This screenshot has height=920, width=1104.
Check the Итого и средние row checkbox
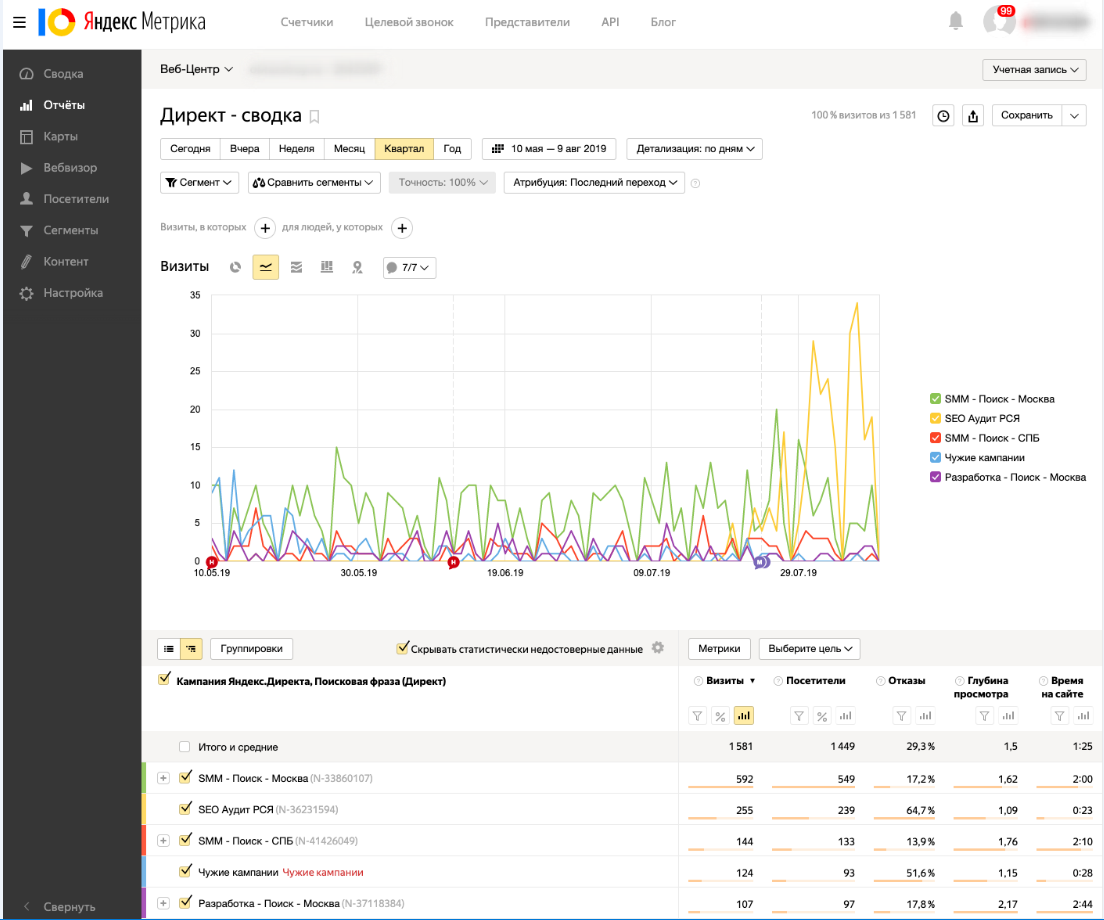[184, 747]
